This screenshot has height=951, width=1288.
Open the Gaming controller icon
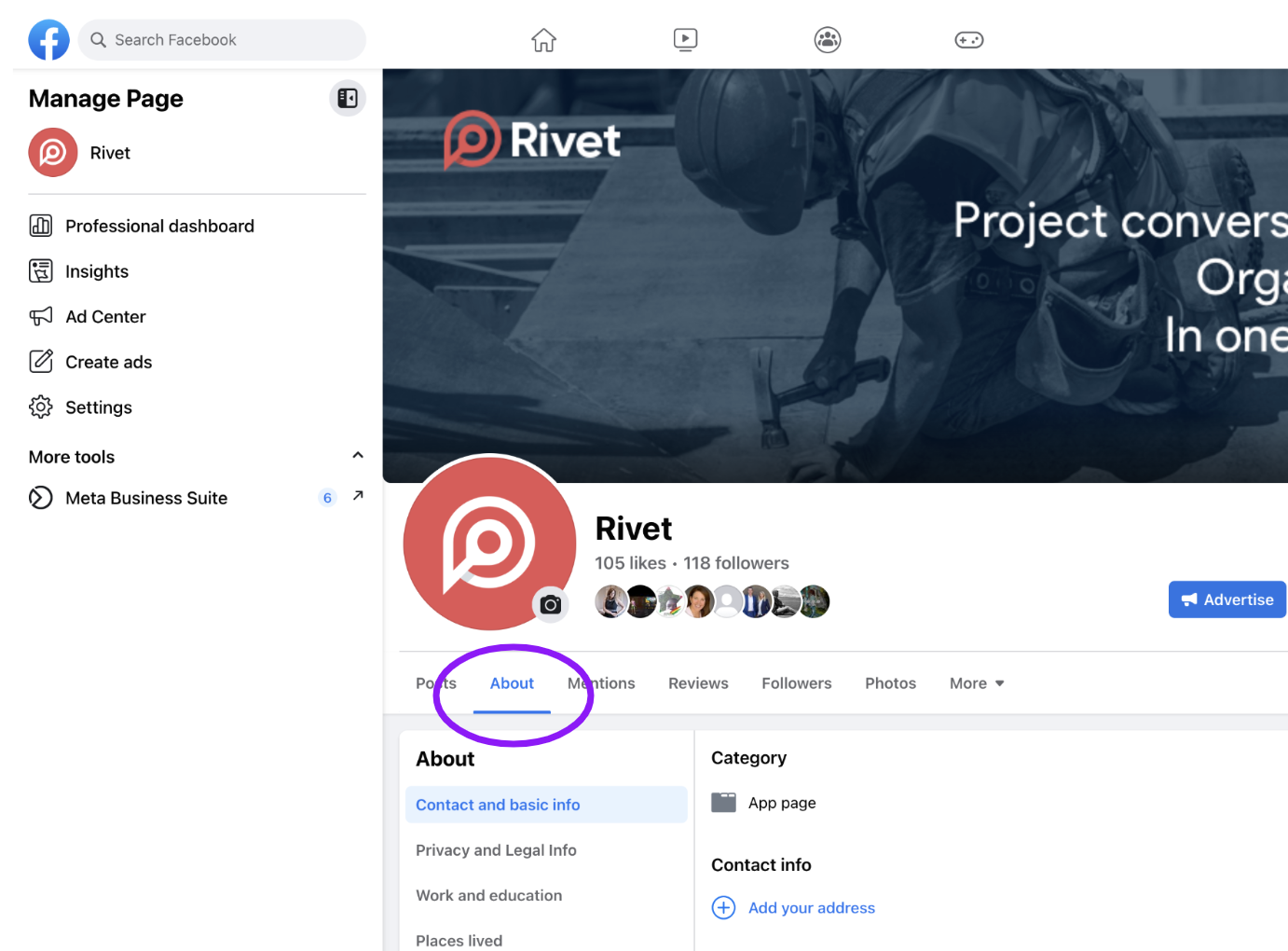point(969,40)
